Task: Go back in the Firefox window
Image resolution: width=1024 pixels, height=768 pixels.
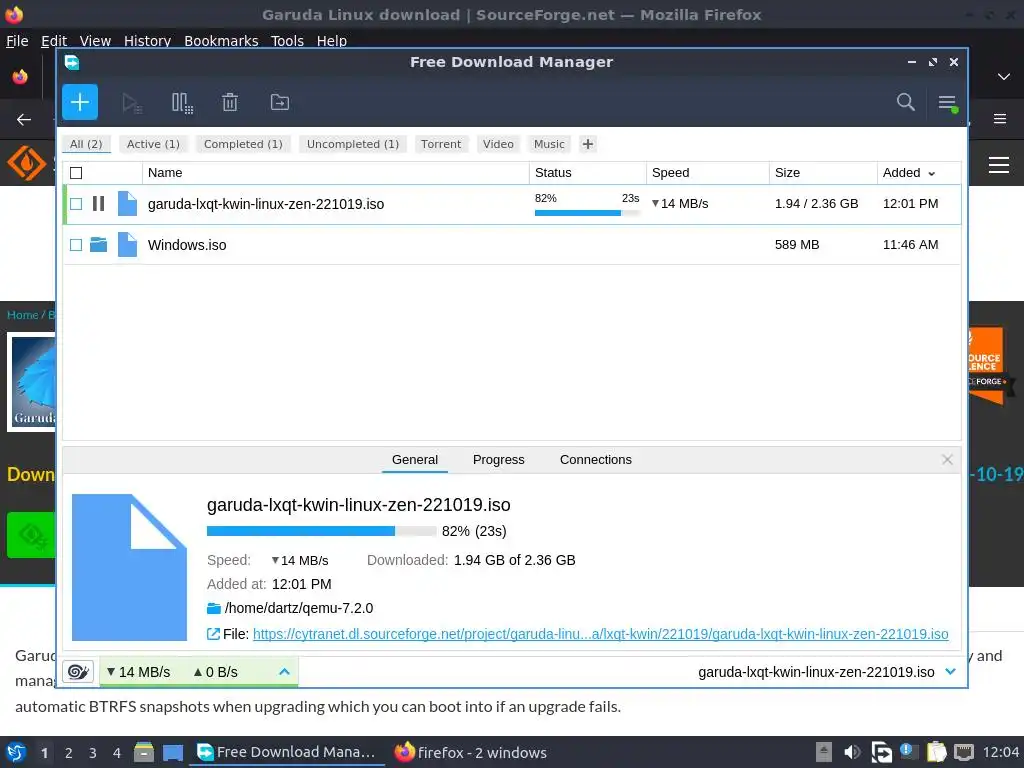Action: pos(24,120)
